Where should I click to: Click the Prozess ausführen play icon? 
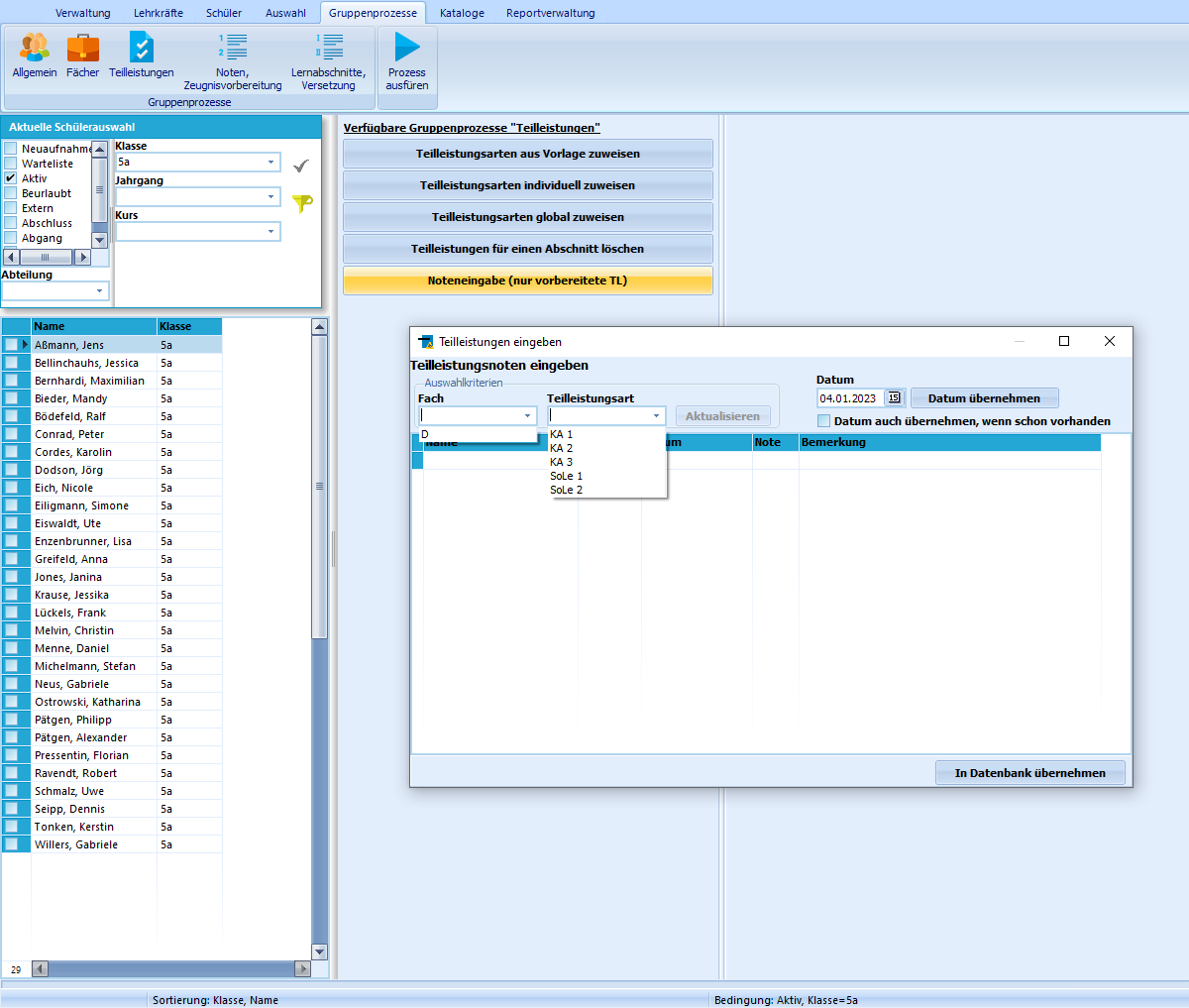407,61
